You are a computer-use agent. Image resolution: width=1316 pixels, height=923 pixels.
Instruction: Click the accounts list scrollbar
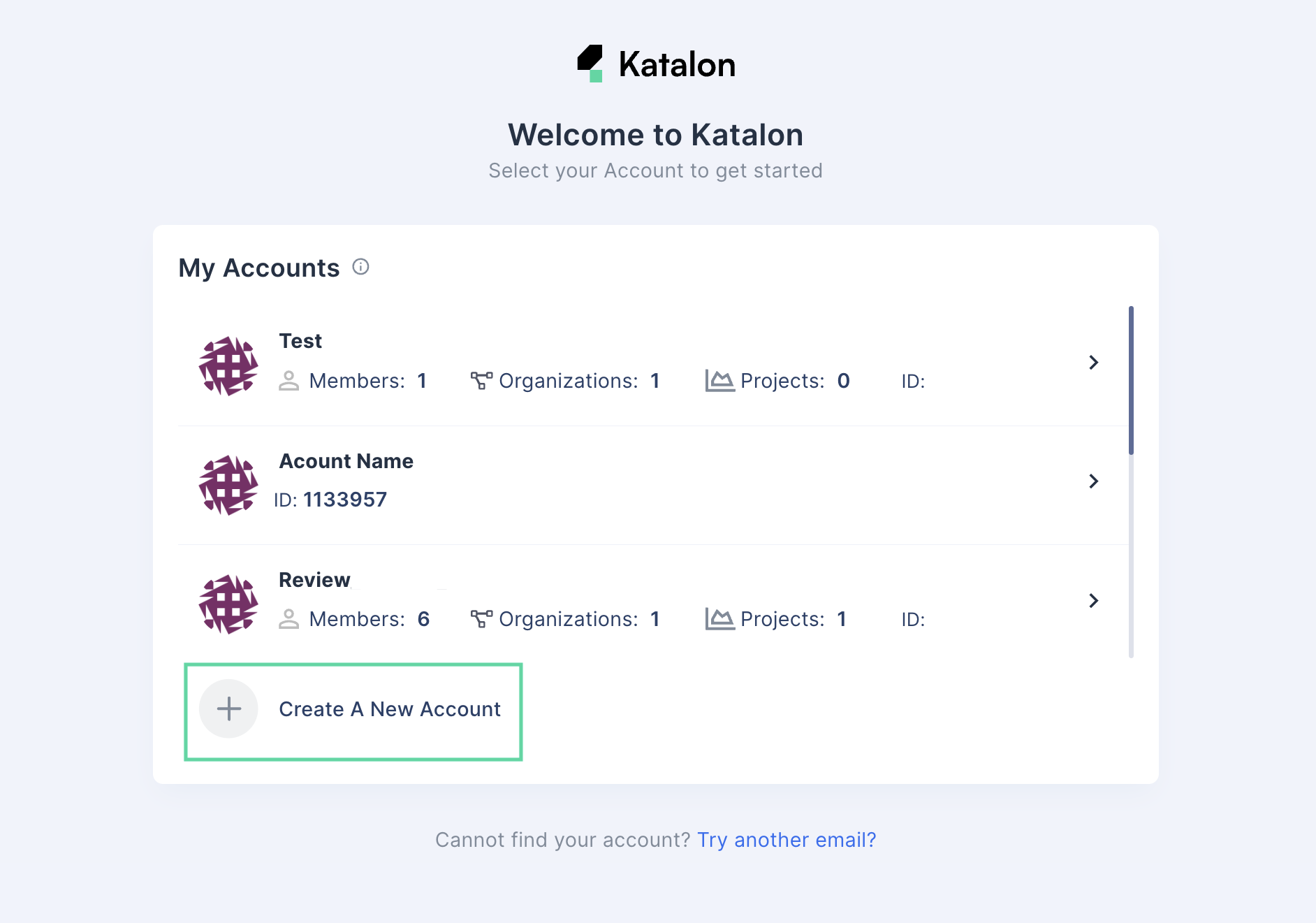point(1133,377)
